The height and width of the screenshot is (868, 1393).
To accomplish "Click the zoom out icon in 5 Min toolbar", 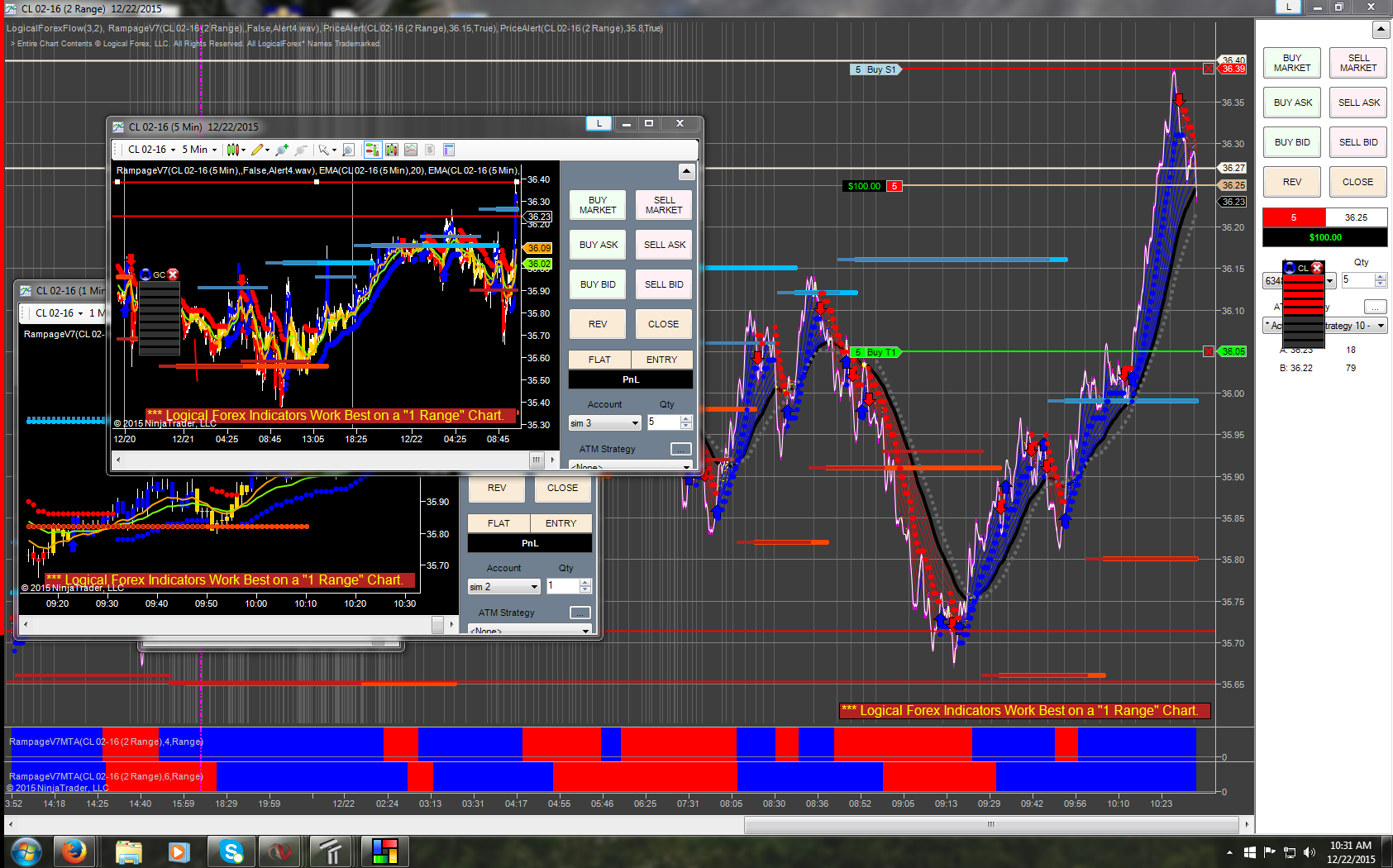I will [x=300, y=150].
